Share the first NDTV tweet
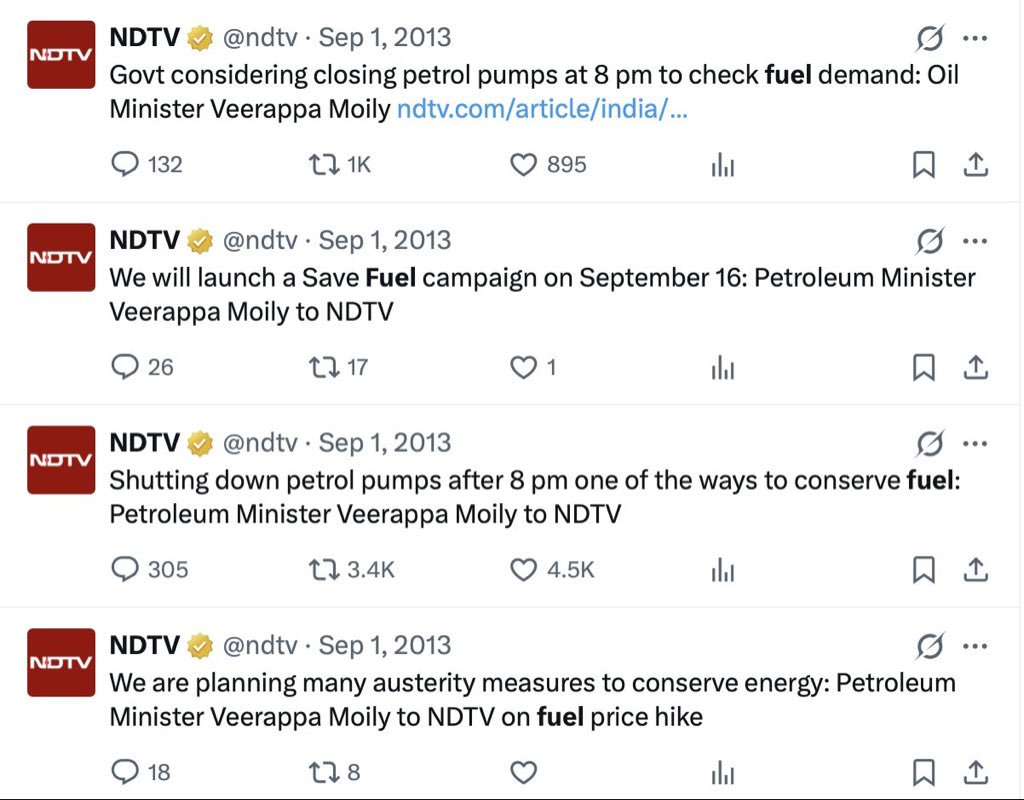This screenshot has width=1024, height=800. (x=976, y=165)
